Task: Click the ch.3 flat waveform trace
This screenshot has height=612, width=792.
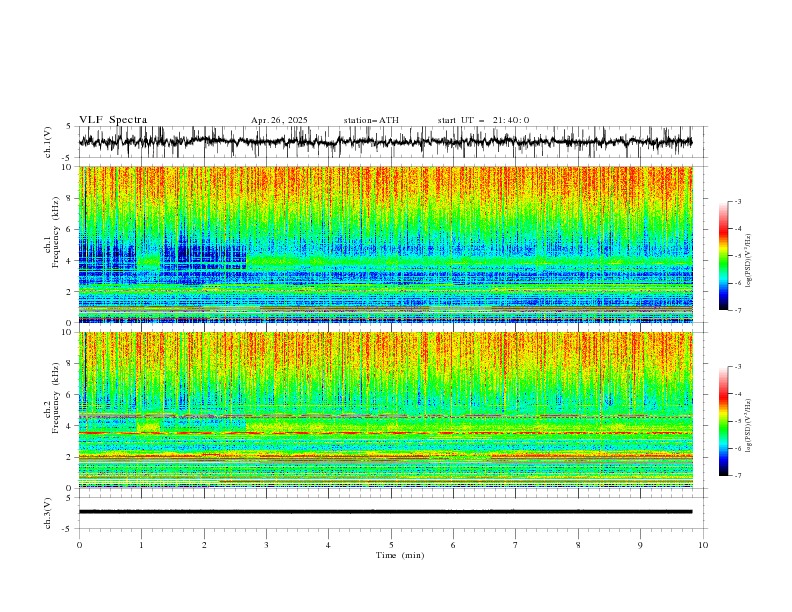Action: click(x=385, y=512)
